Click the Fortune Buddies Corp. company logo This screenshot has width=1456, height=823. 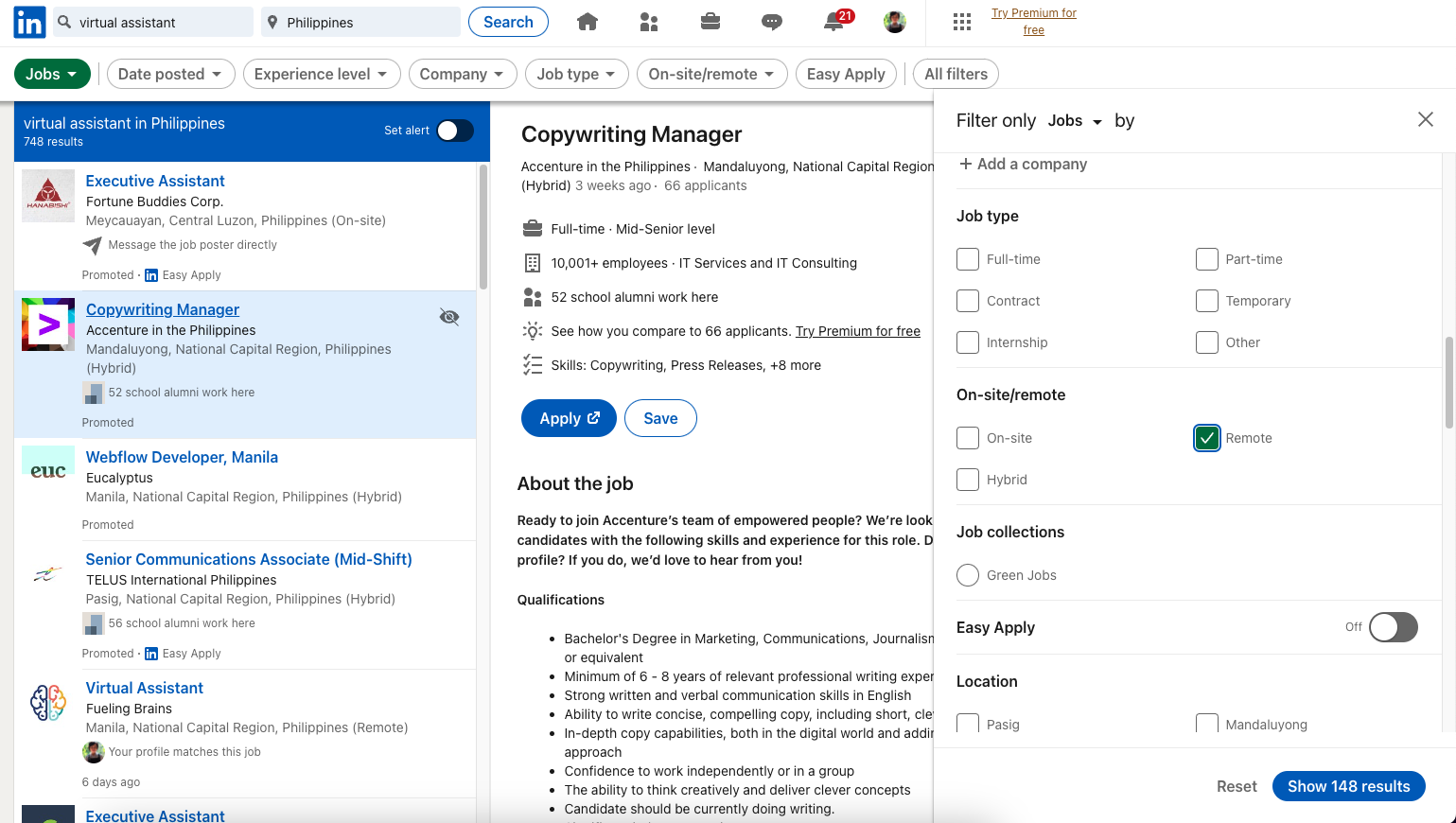[x=48, y=196]
